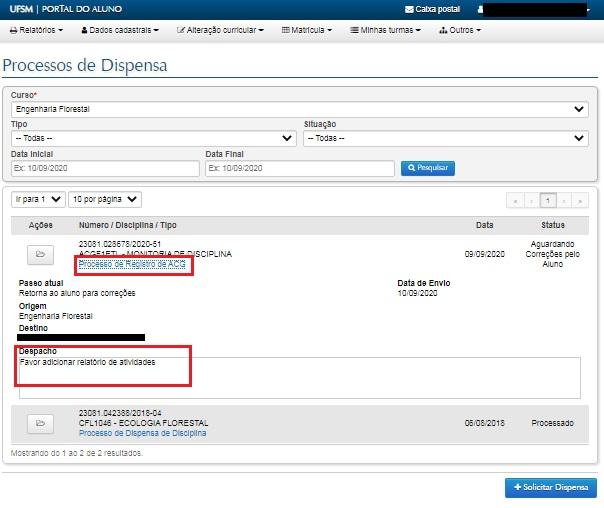Expand the Tipo dropdown
604x508 pixels.
[x=153, y=138]
